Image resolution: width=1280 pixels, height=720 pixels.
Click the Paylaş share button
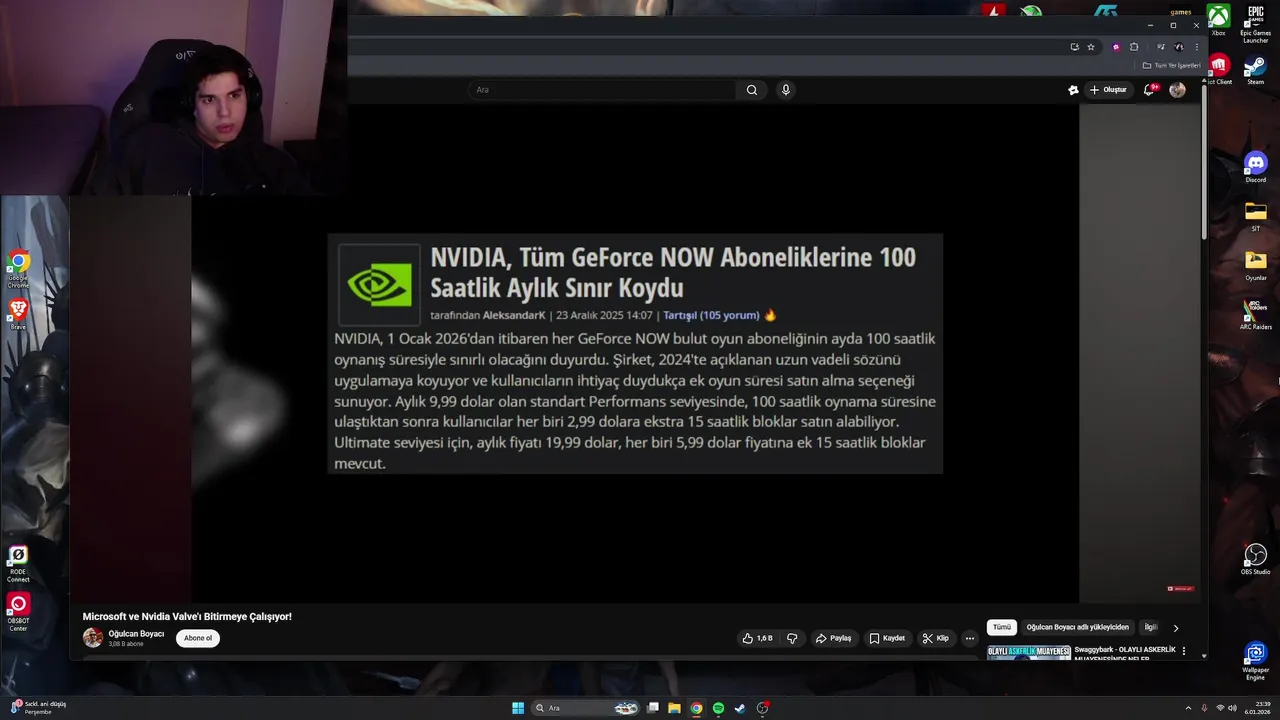pos(834,638)
